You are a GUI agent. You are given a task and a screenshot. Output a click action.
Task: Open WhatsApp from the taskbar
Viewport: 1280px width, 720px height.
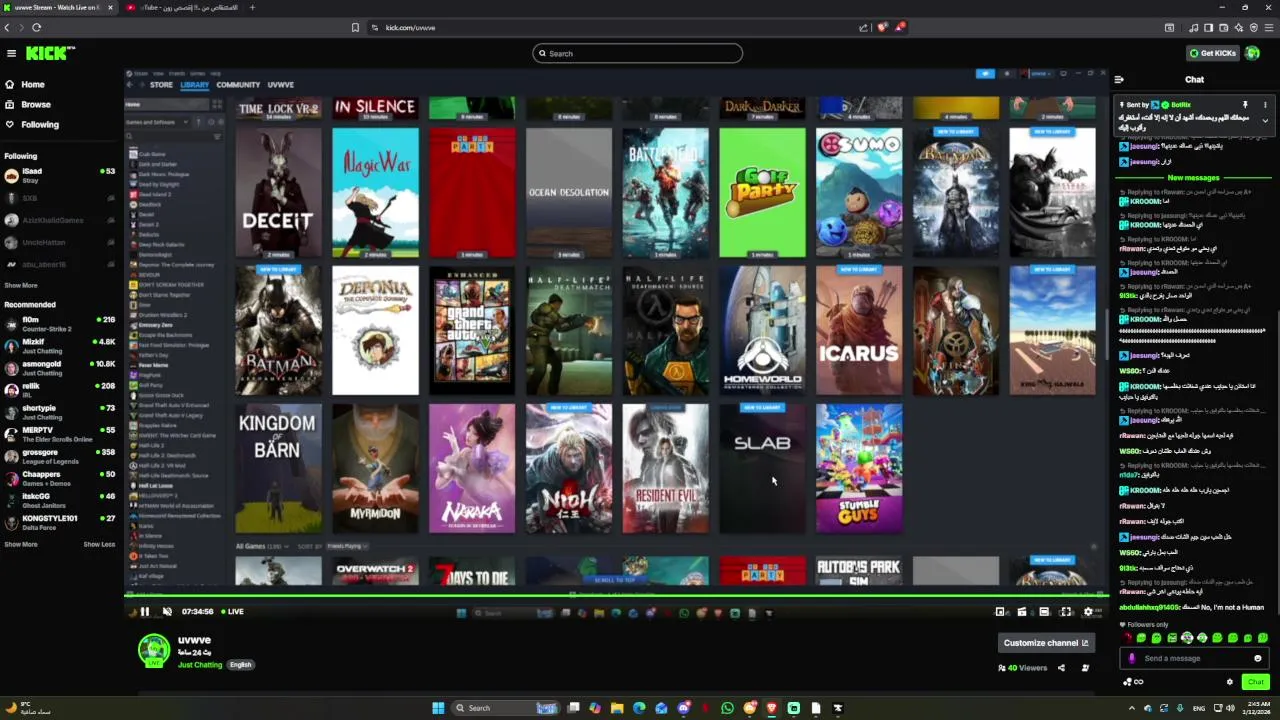[x=727, y=708]
